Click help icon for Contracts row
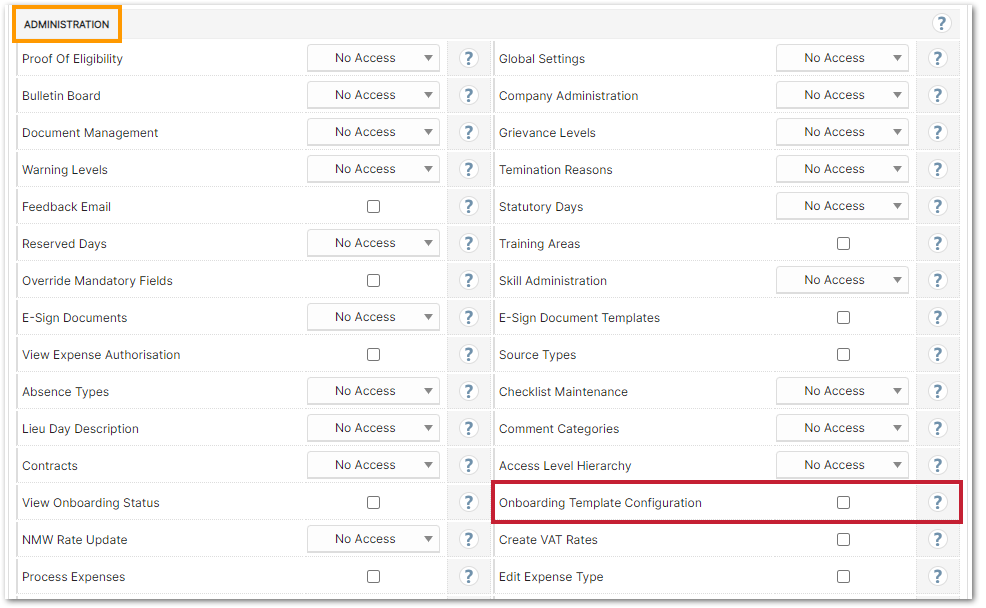 click(x=468, y=466)
